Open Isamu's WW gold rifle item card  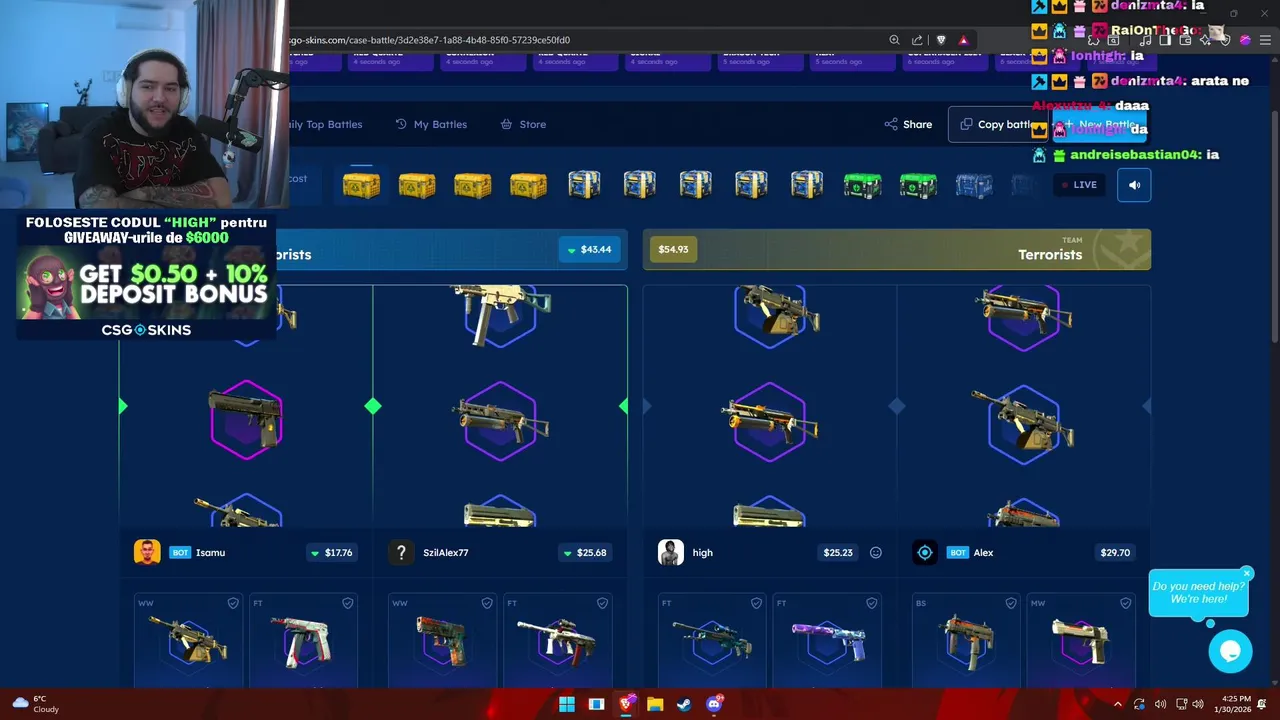click(x=188, y=640)
